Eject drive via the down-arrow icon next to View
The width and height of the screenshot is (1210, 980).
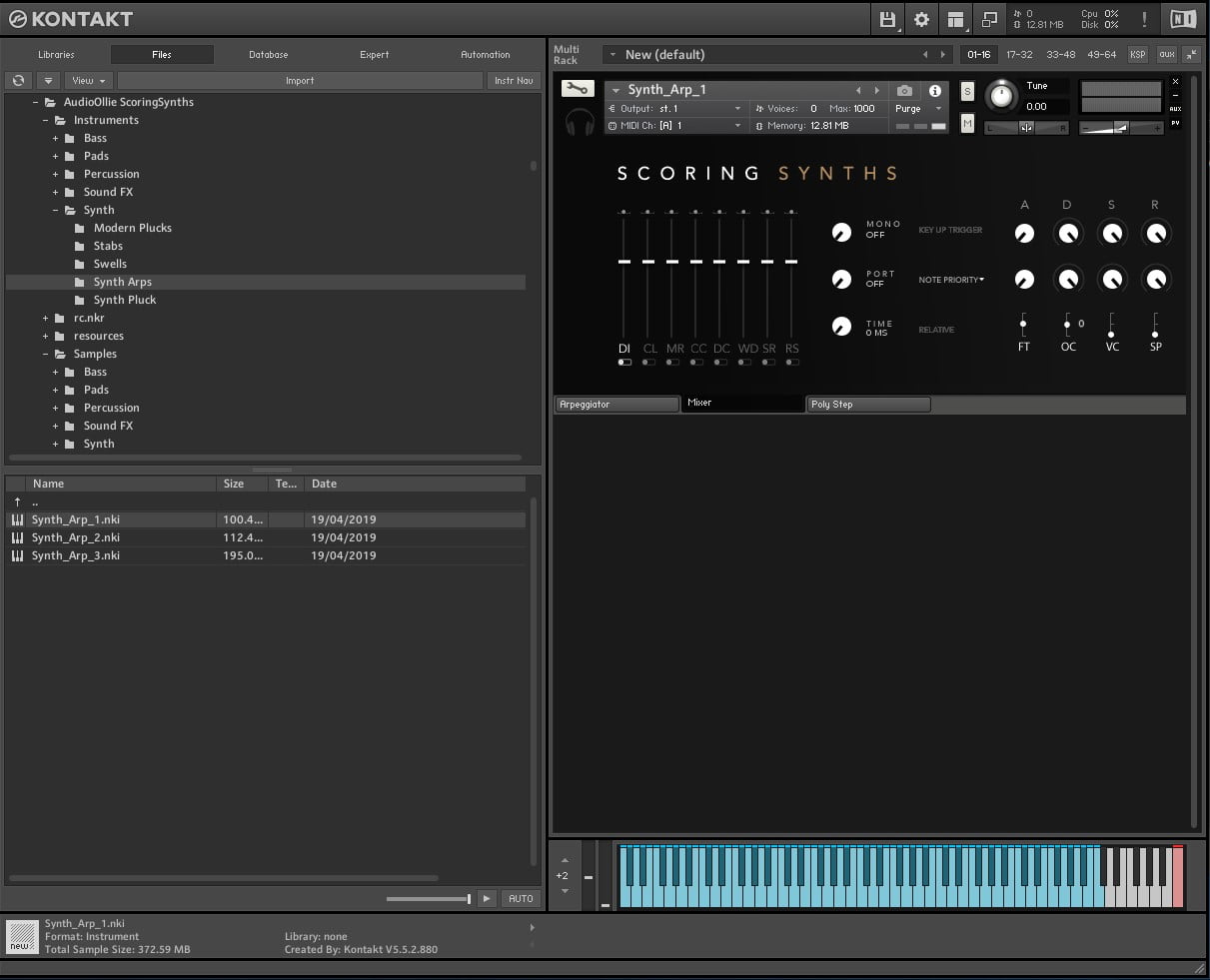(x=48, y=80)
